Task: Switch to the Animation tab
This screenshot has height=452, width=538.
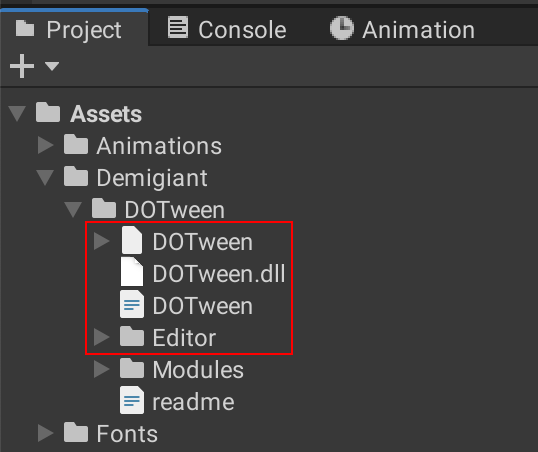Action: point(402,30)
